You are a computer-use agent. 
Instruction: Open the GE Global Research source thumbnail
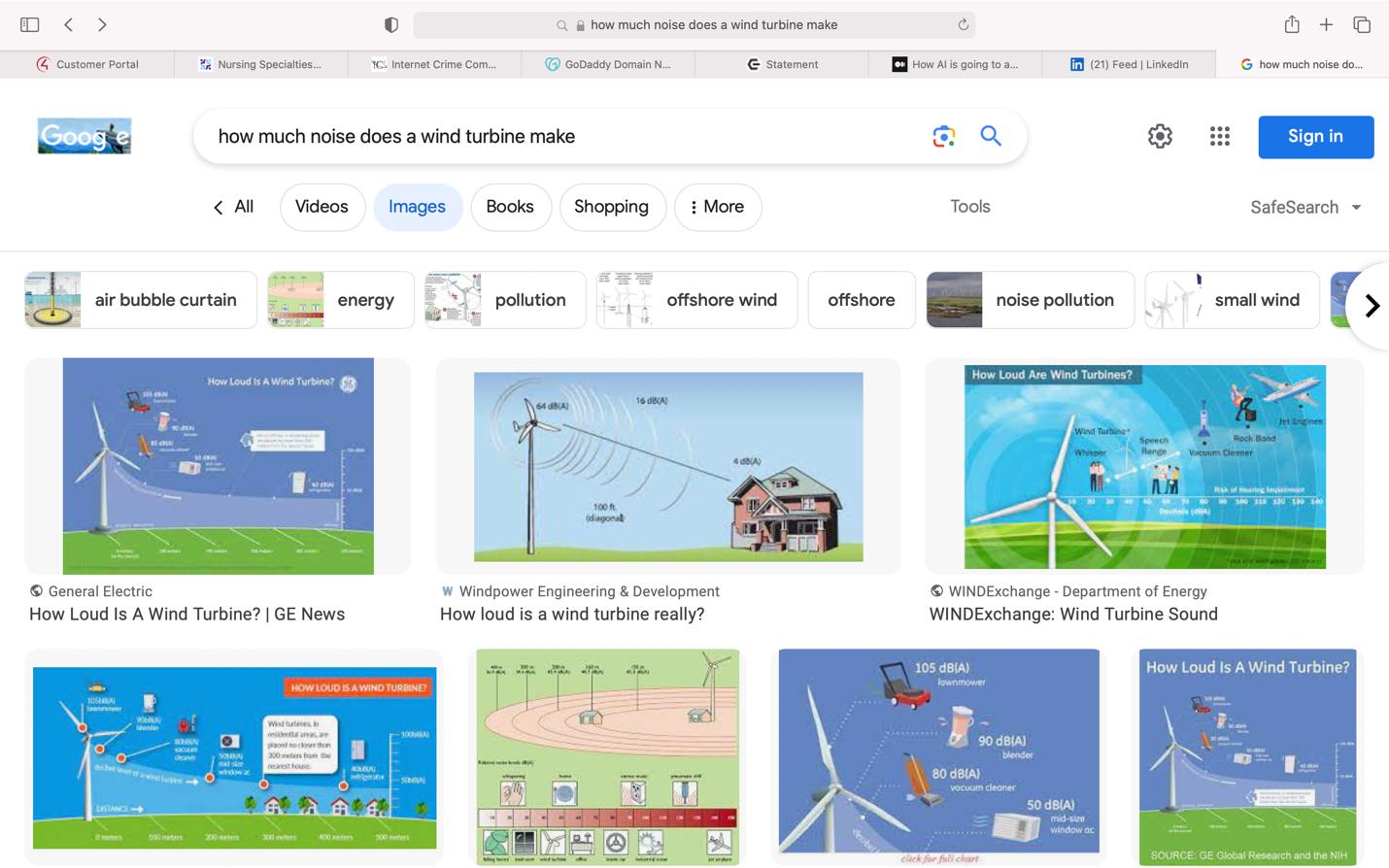[x=1247, y=757]
